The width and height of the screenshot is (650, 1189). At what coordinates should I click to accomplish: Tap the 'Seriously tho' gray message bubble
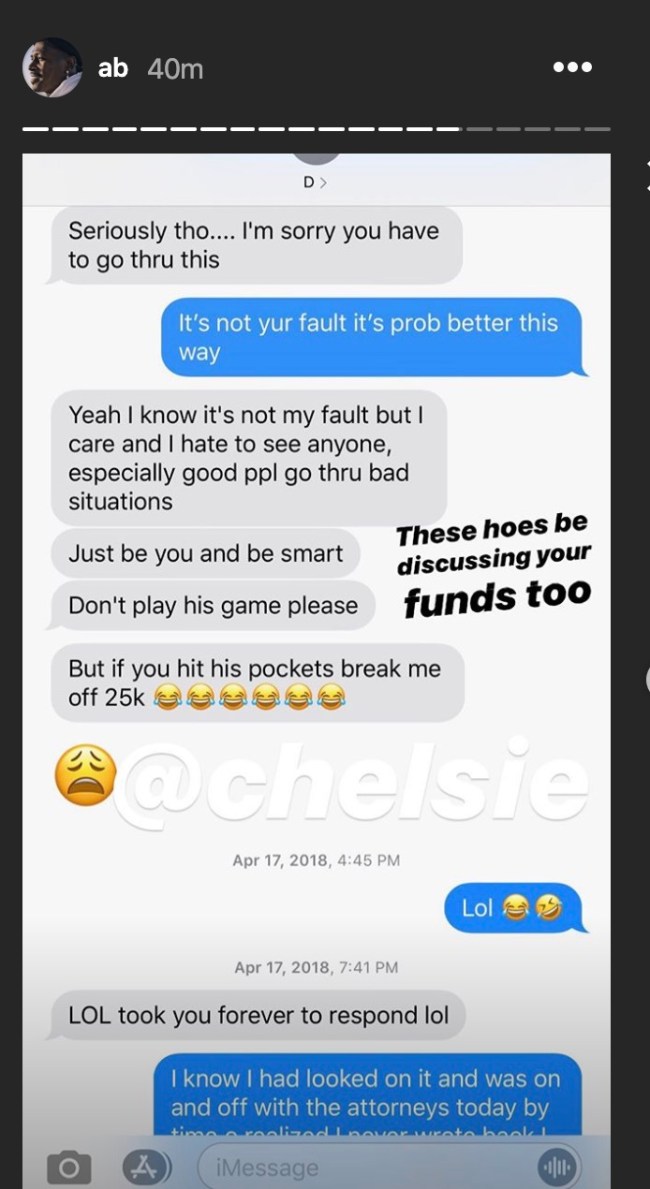pos(255,245)
